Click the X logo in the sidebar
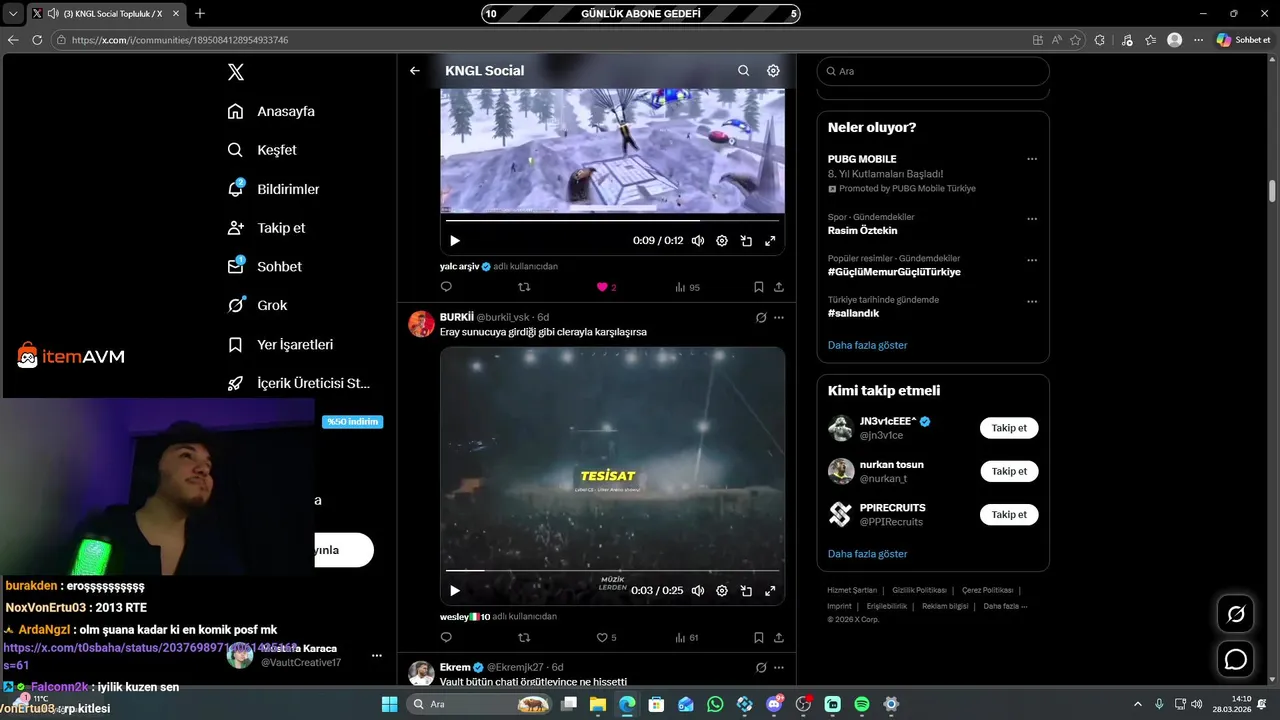 tap(236, 72)
